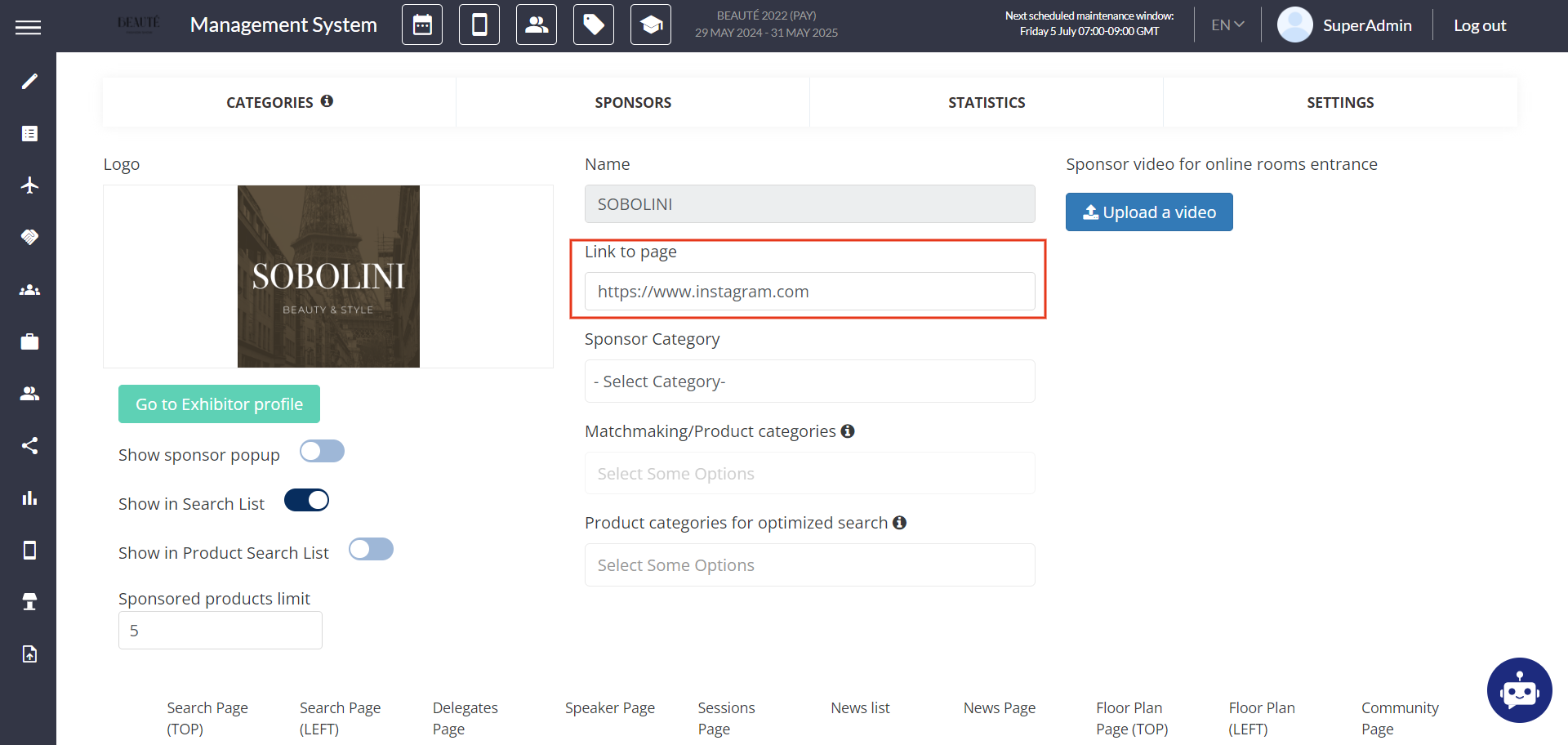1568x745 pixels.
Task: Click the calendar icon in top bar
Action: pyautogui.click(x=422, y=25)
